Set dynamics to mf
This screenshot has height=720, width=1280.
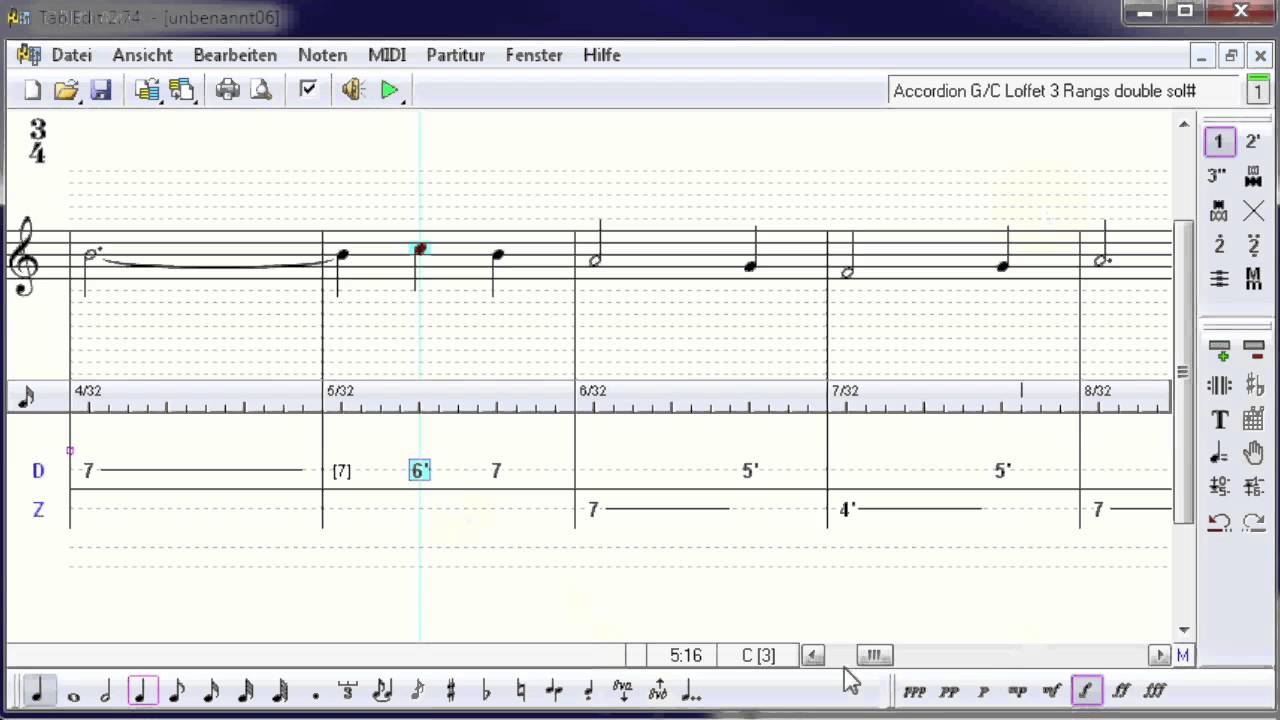[1051, 691]
